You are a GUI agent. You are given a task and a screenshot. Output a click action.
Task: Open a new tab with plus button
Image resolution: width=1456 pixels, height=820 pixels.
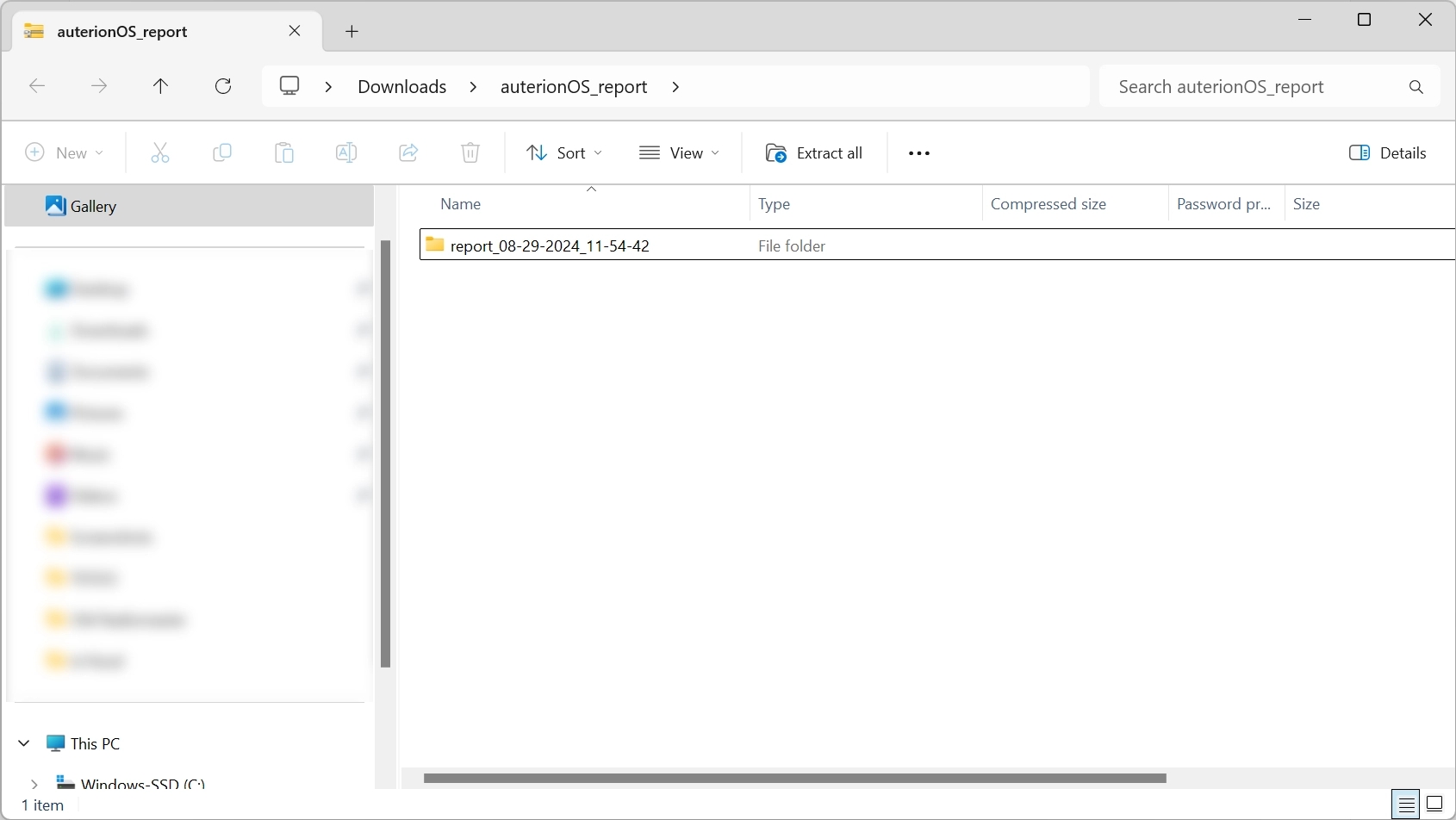[352, 32]
